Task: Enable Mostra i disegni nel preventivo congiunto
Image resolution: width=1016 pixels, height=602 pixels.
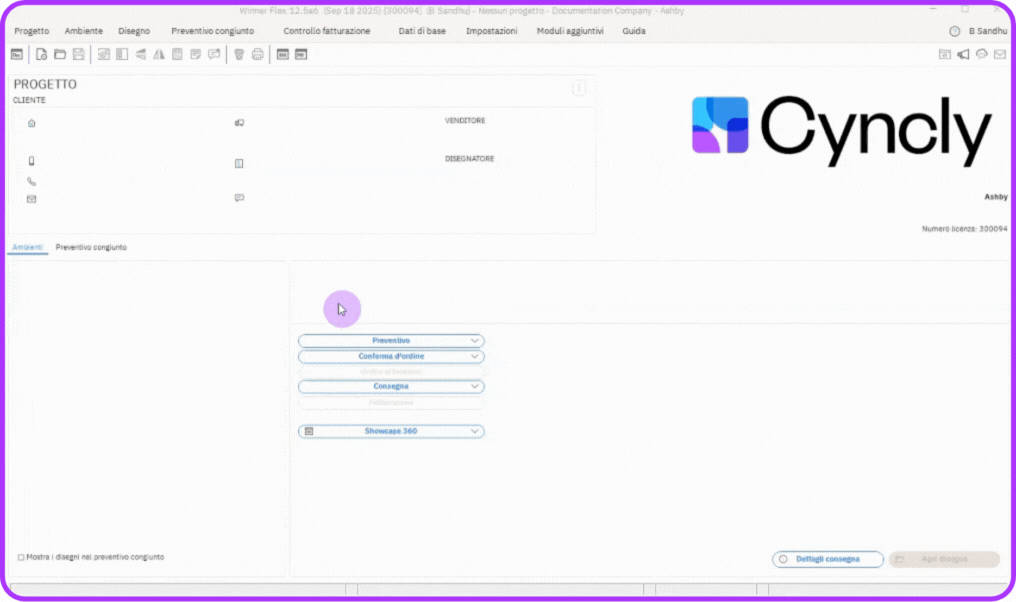Action: [21, 557]
